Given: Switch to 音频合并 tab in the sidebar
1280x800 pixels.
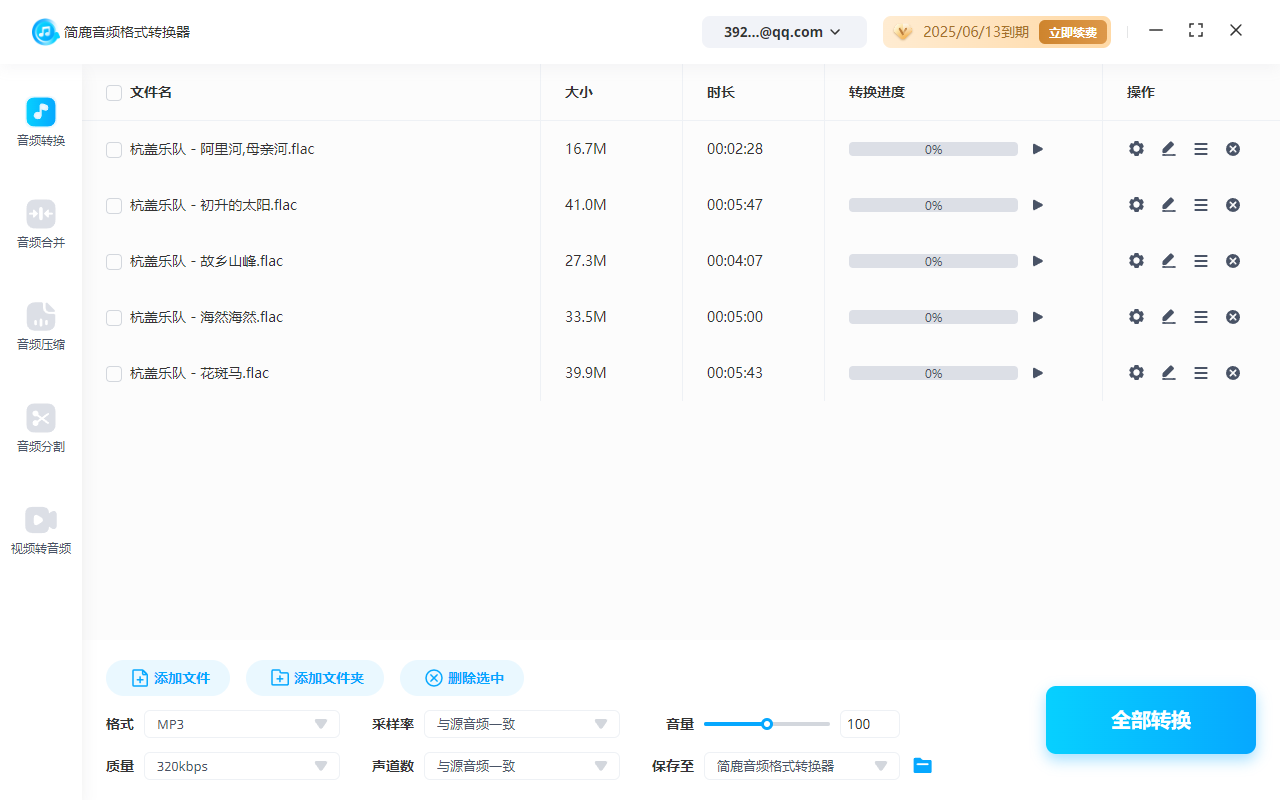Looking at the screenshot, I should pos(41,225).
